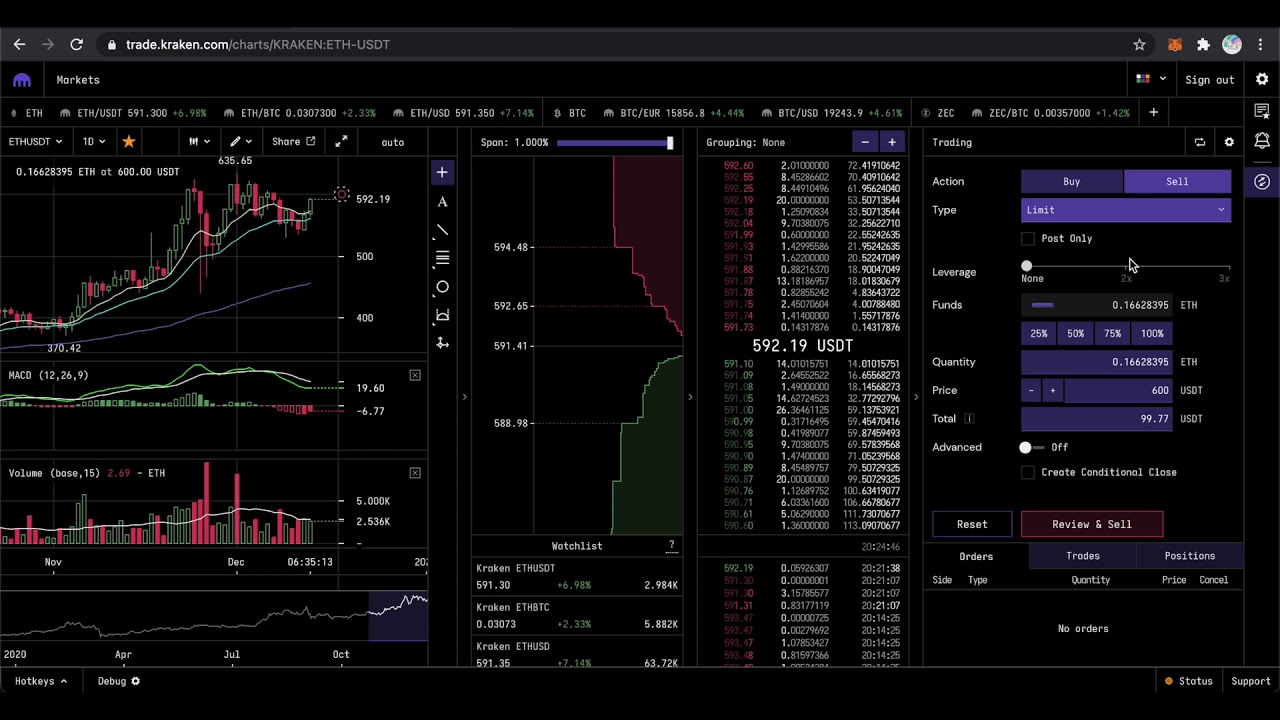Viewport: 1280px width, 720px height.
Task: Select the measure range tool
Action: 441,316
